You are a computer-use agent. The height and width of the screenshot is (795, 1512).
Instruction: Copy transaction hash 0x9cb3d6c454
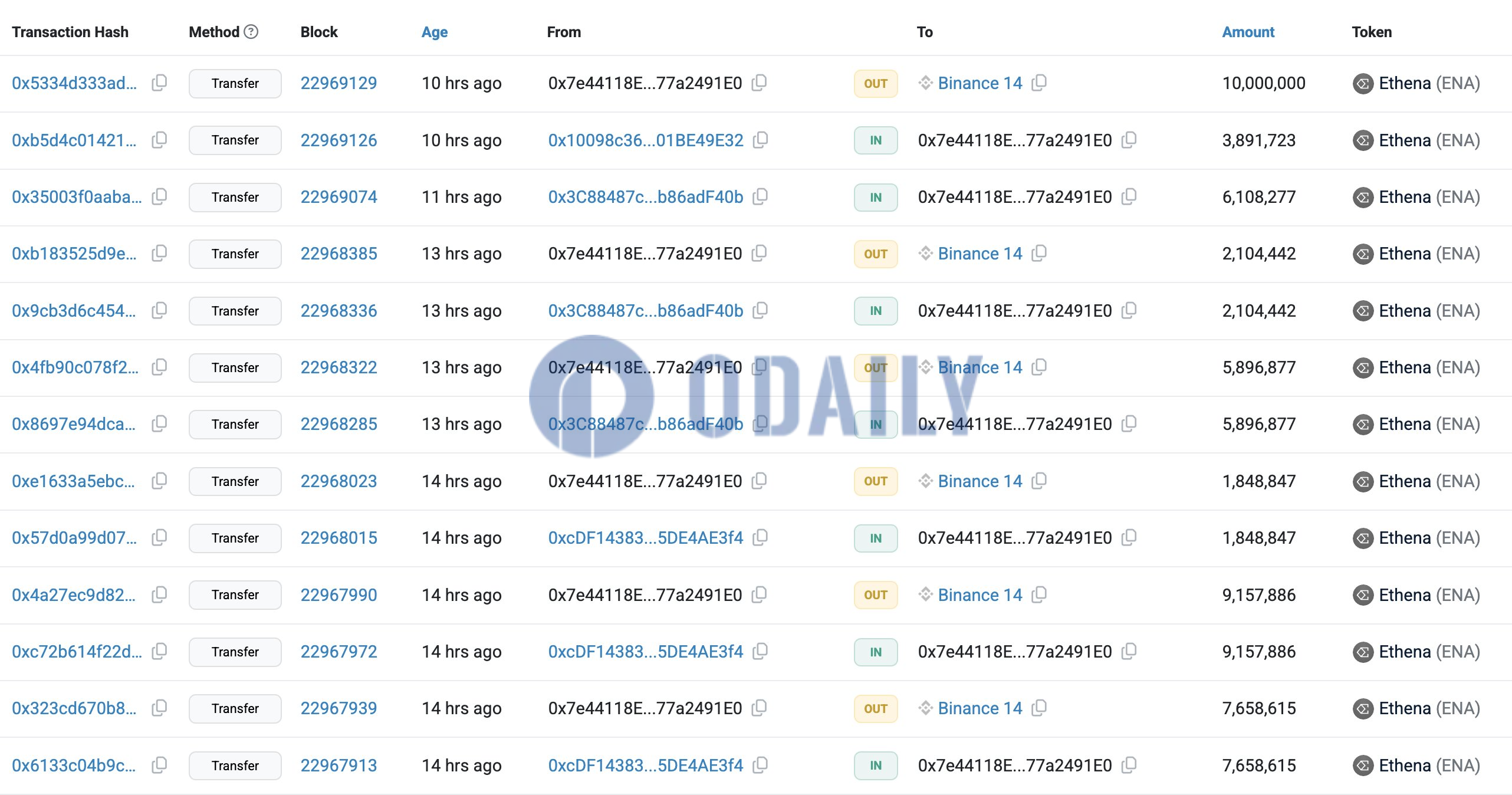[159, 311]
